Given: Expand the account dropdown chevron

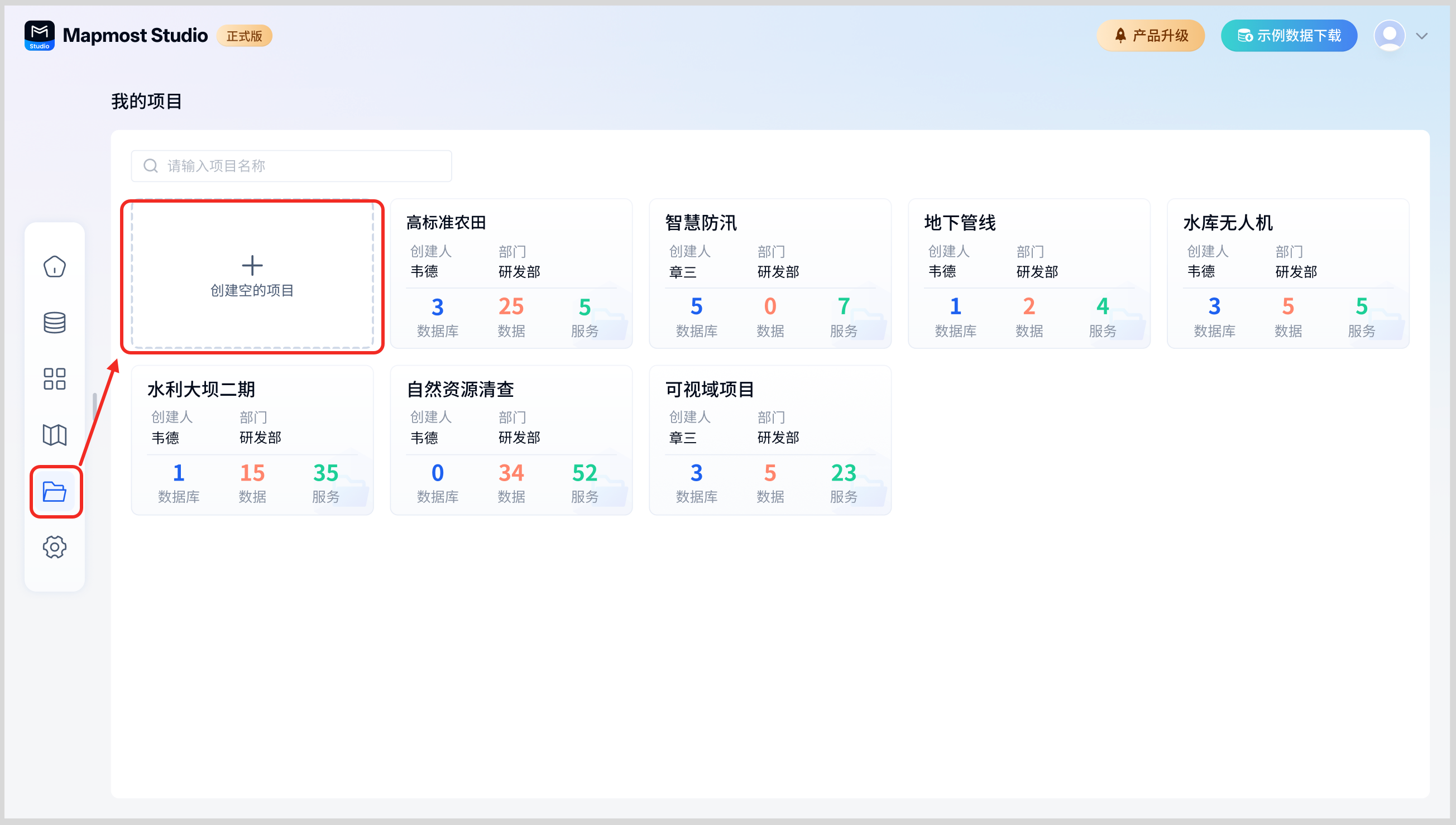Looking at the screenshot, I should pyautogui.click(x=1421, y=36).
